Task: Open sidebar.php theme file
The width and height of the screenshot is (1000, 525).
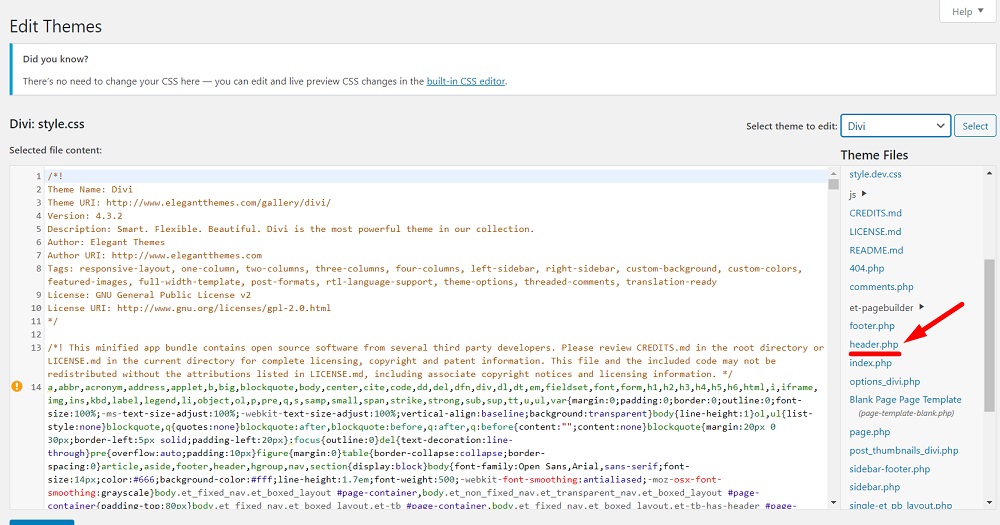Action: (x=874, y=487)
